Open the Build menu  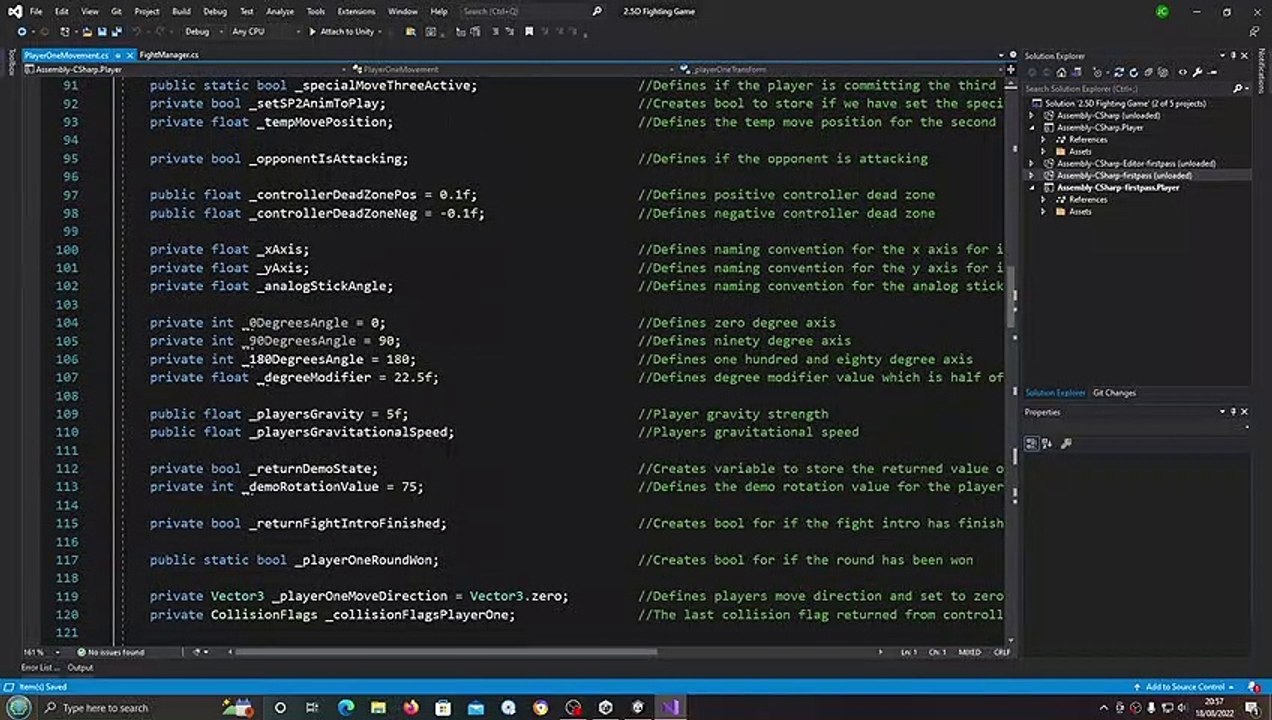tap(181, 11)
